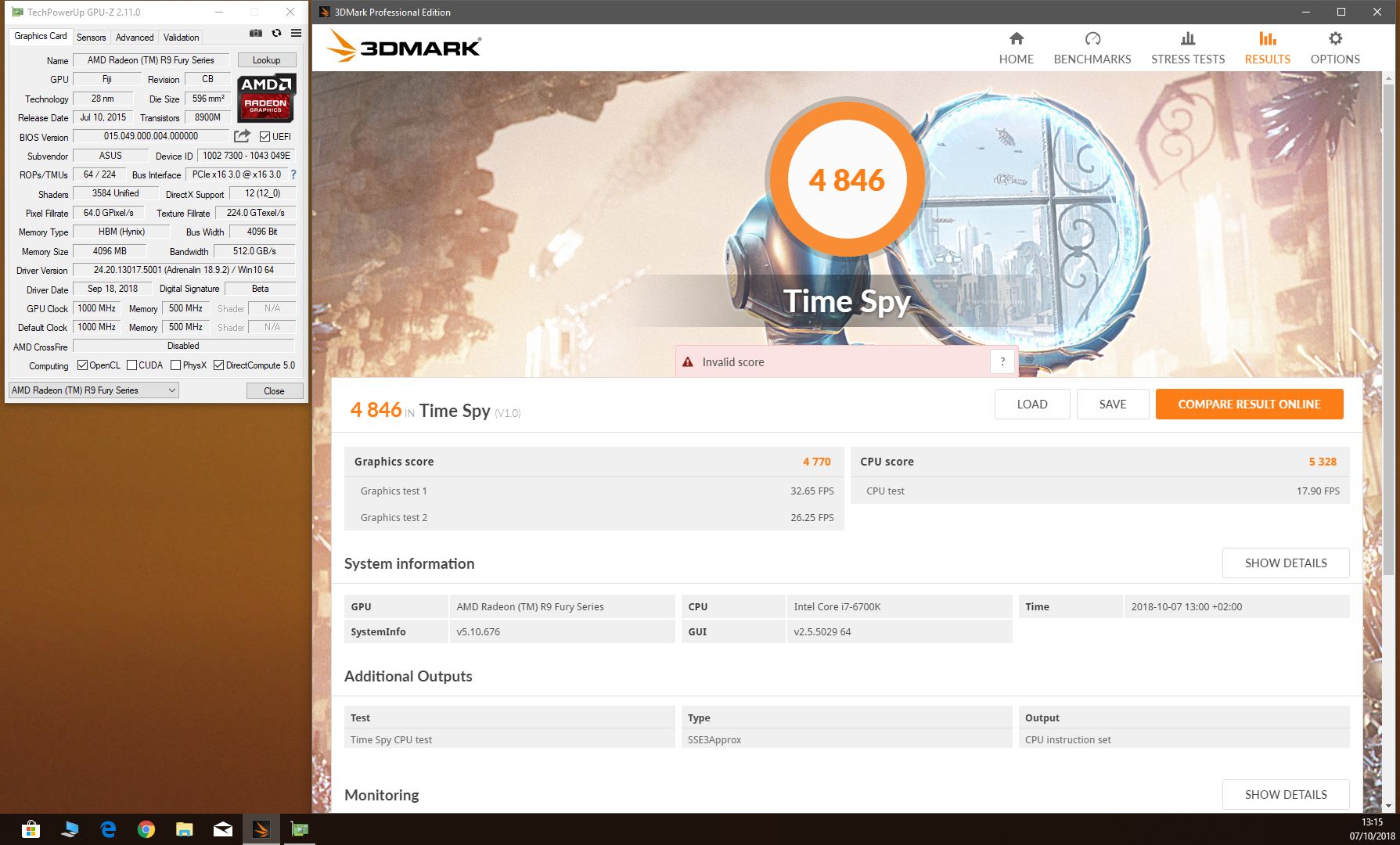Open the OPTIONS section
Viewport: 1400px width, 845px height.
[x=1335, y=49]
